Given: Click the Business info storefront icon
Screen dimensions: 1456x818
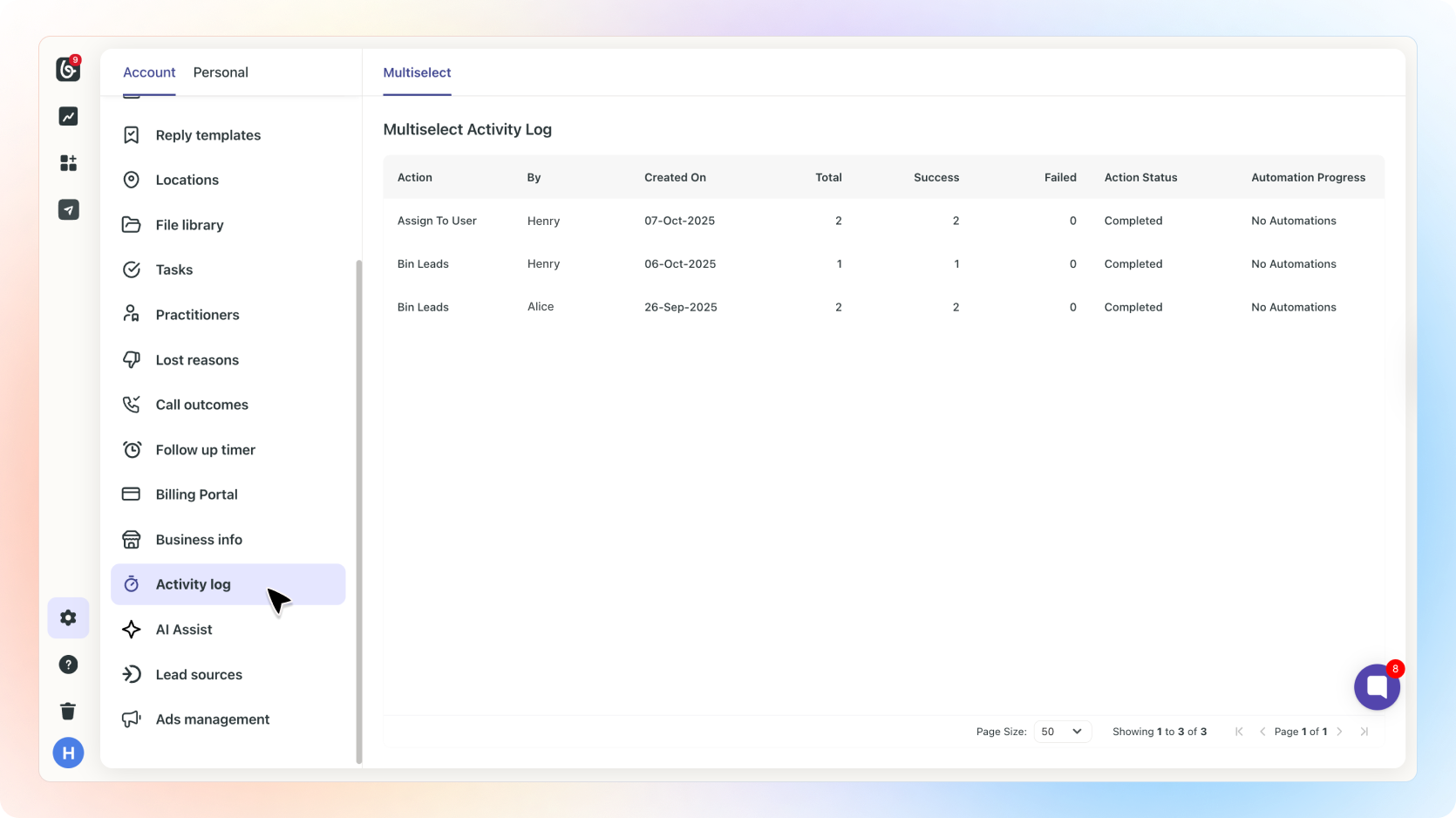Looking at the screenshot, I should coord(132,540).
